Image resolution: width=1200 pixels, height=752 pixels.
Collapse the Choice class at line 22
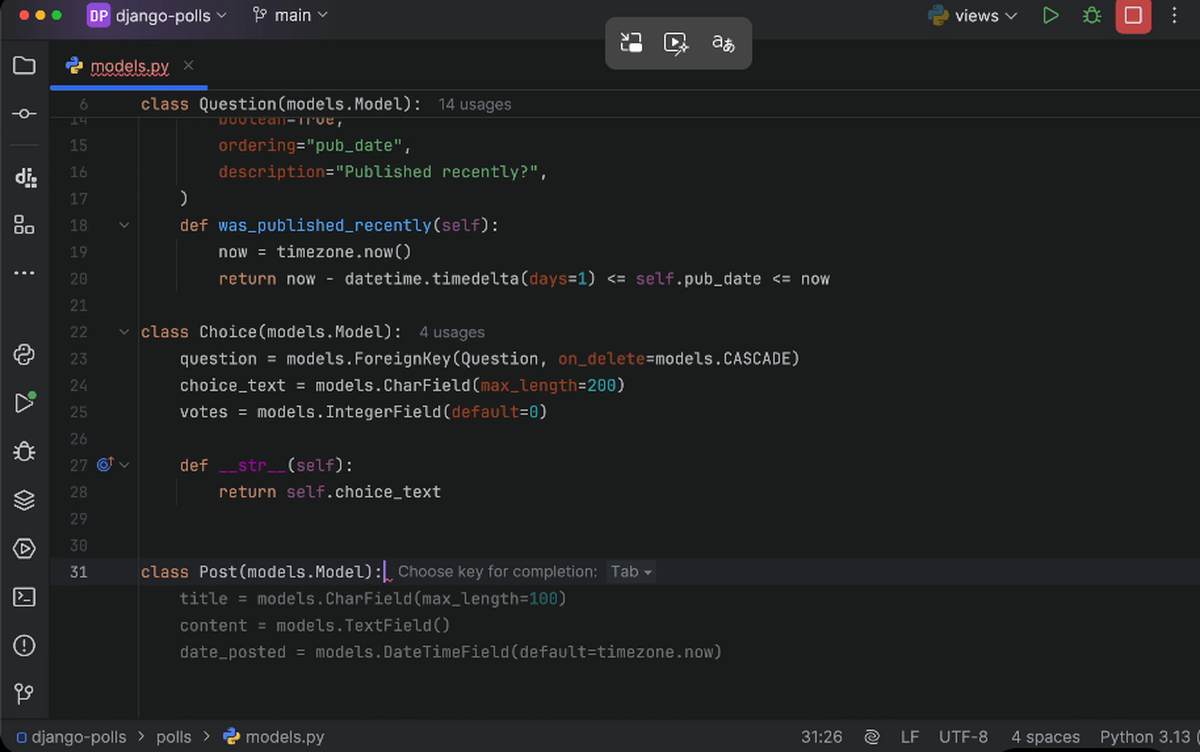coord(124,331)
